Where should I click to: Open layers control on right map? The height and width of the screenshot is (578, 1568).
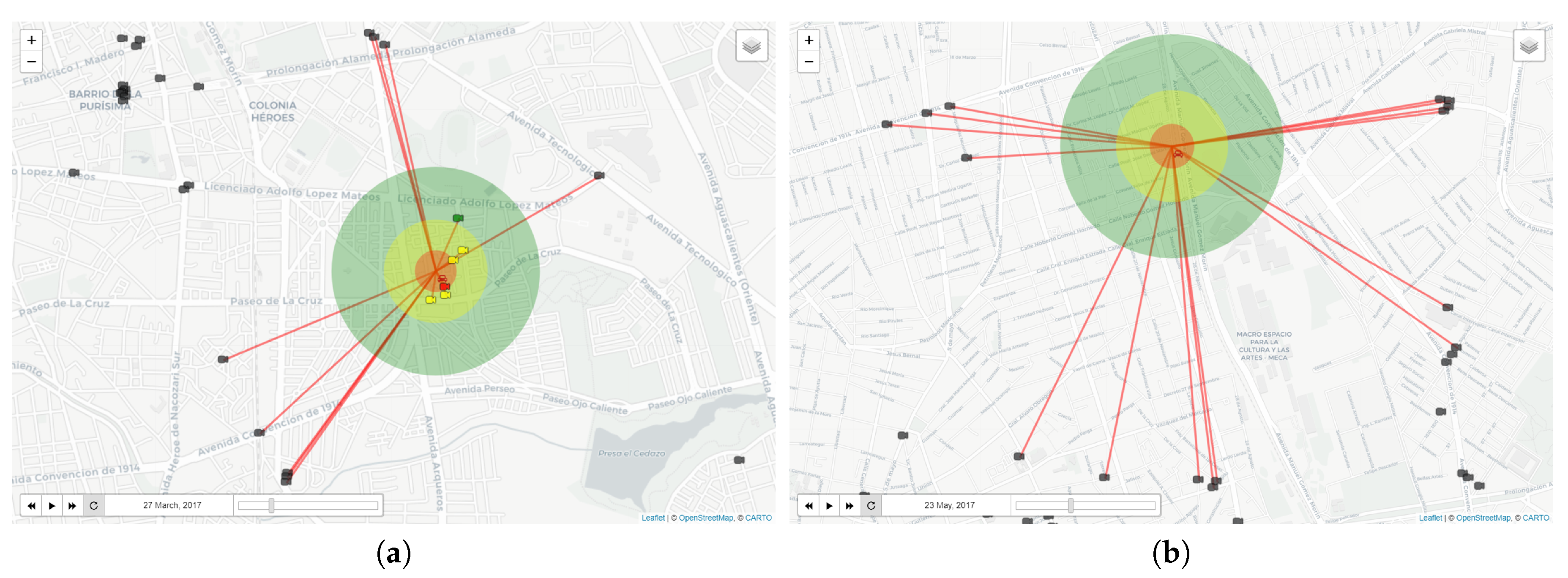coord(1528,46)
